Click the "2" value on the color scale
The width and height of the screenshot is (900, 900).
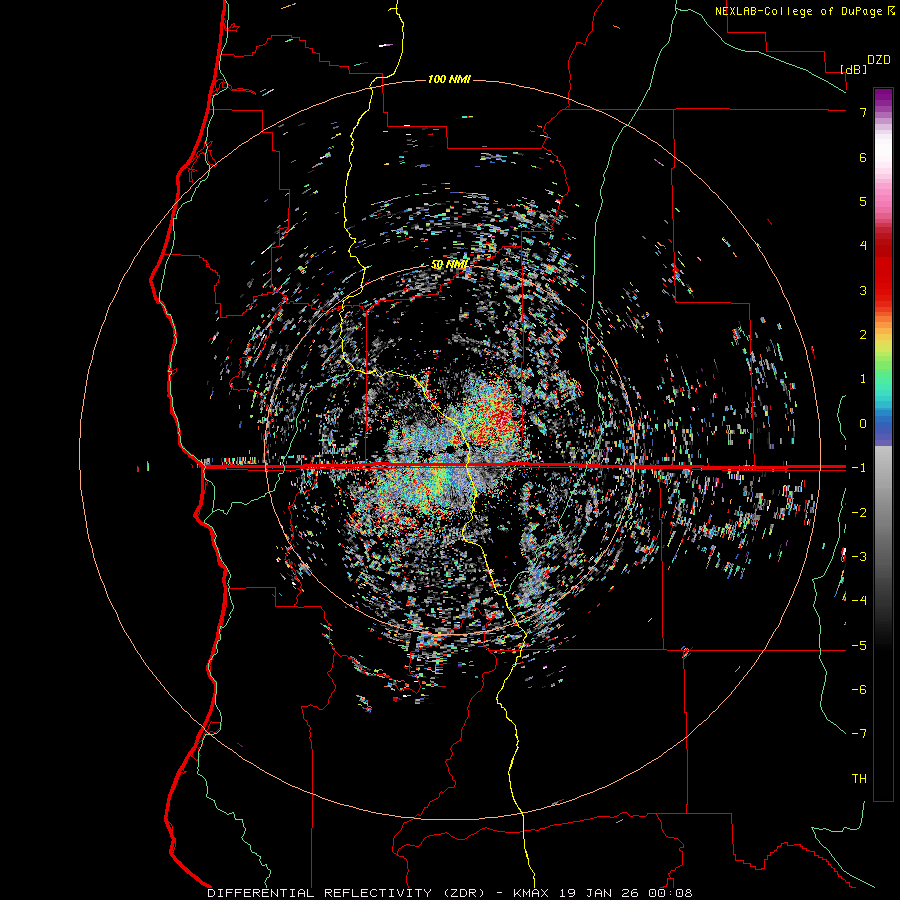pyautogui.click(x=863, y=335)
